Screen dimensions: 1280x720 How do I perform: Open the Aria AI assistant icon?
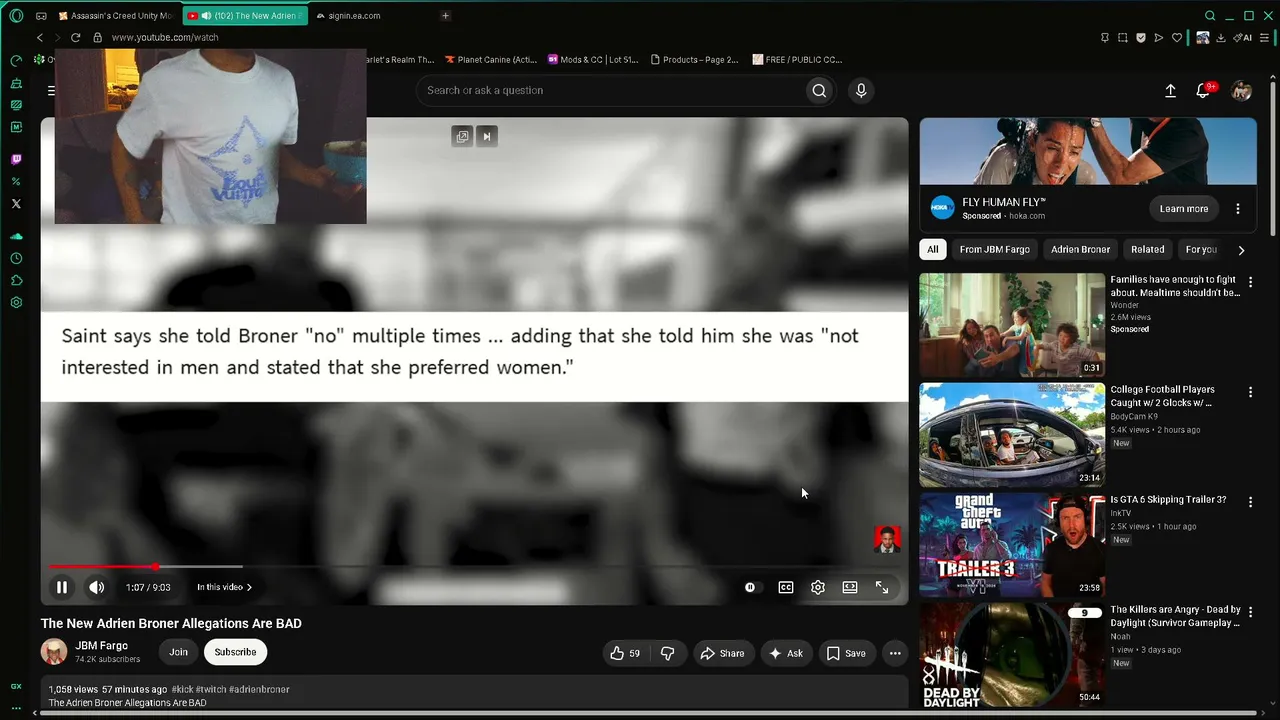(1243, 37)
